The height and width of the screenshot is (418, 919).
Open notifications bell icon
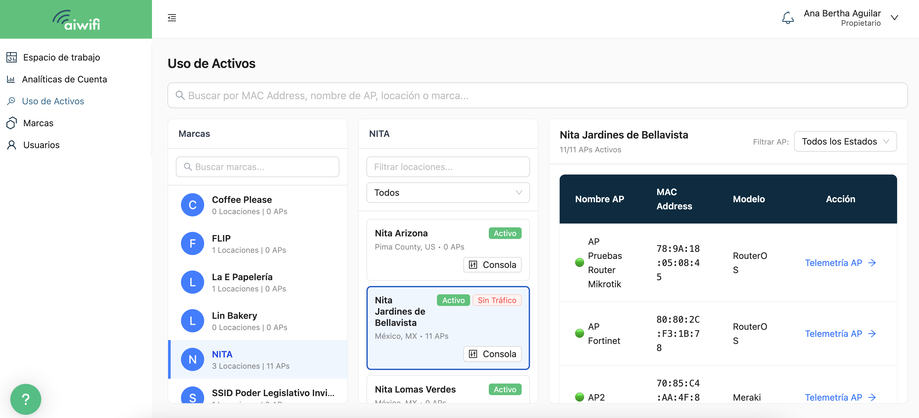(788, 18)
